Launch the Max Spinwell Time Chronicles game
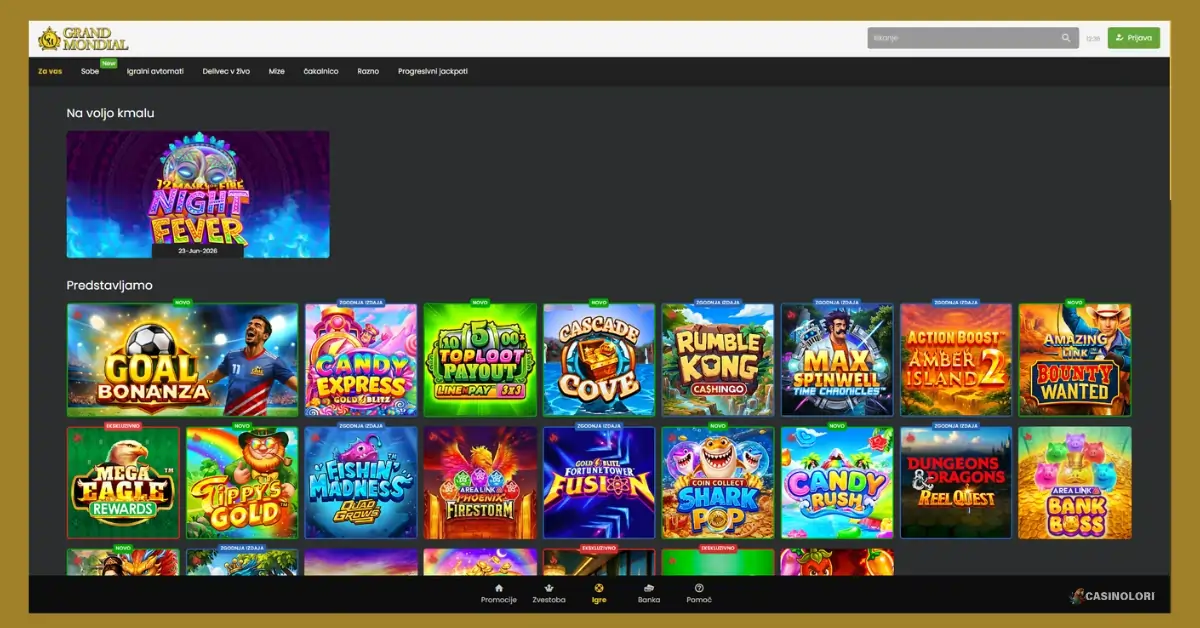The image size is (1200, 628). tap(837, 360)
